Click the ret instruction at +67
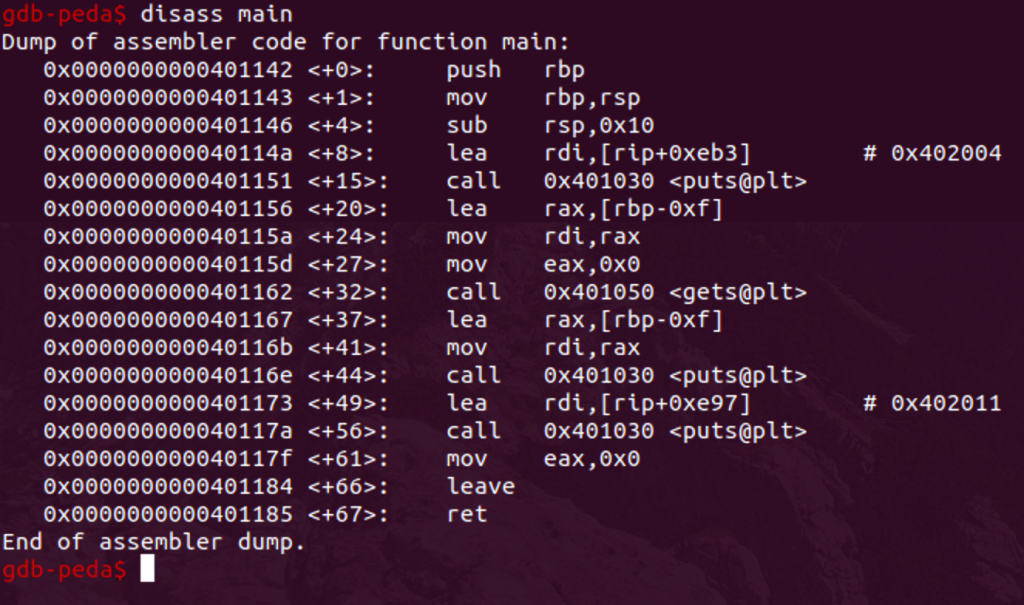1024x605 pixels. tap(467, 514)
